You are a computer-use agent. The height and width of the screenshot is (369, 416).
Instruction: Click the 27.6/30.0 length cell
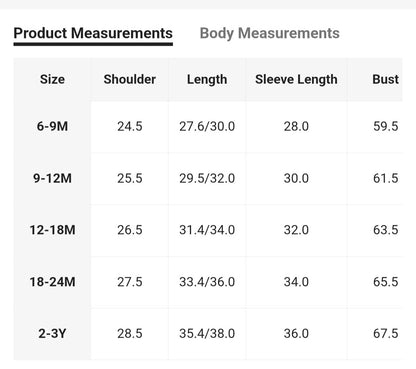coord(207,126)
